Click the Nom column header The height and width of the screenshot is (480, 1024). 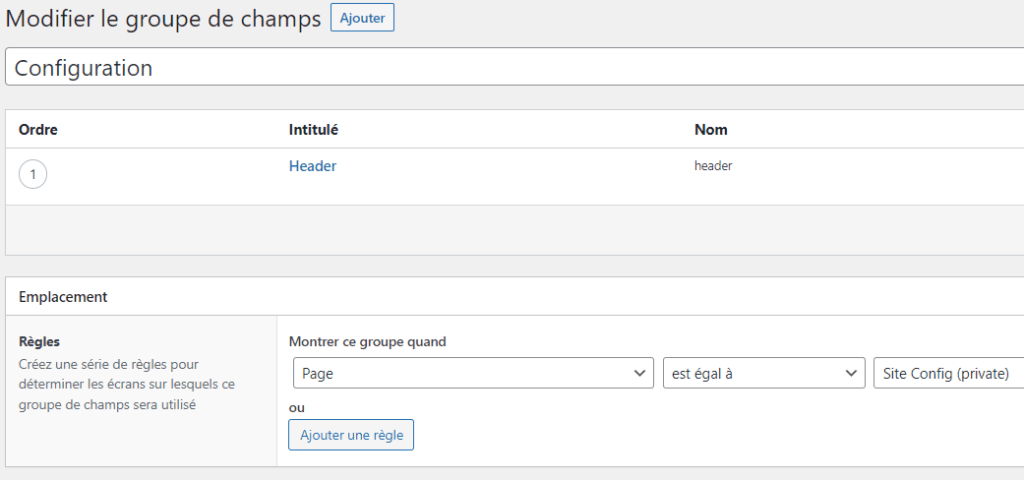pyautogui.click(x=711, y=130)
